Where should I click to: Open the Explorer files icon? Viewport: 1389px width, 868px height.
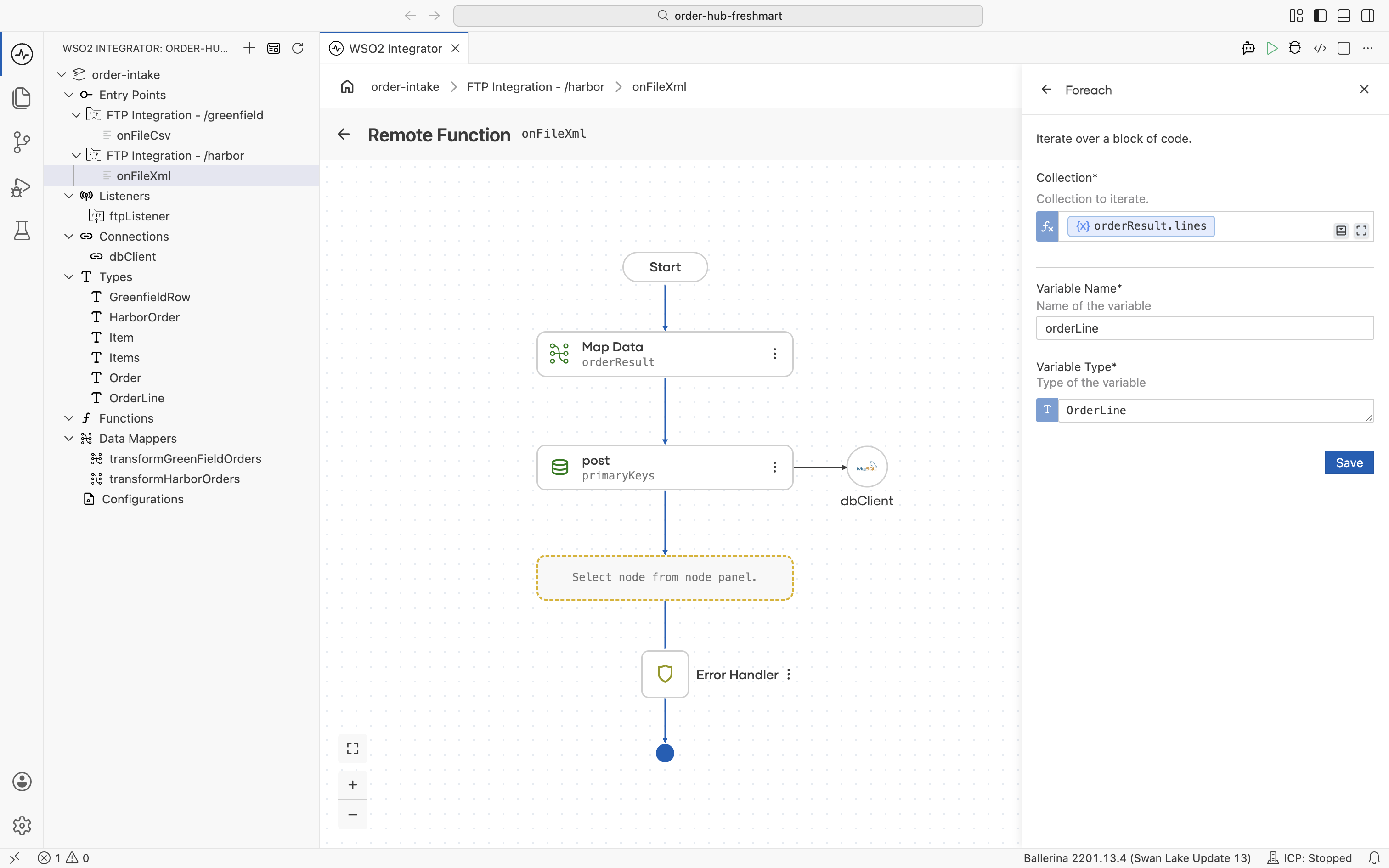tap(22, 98)
